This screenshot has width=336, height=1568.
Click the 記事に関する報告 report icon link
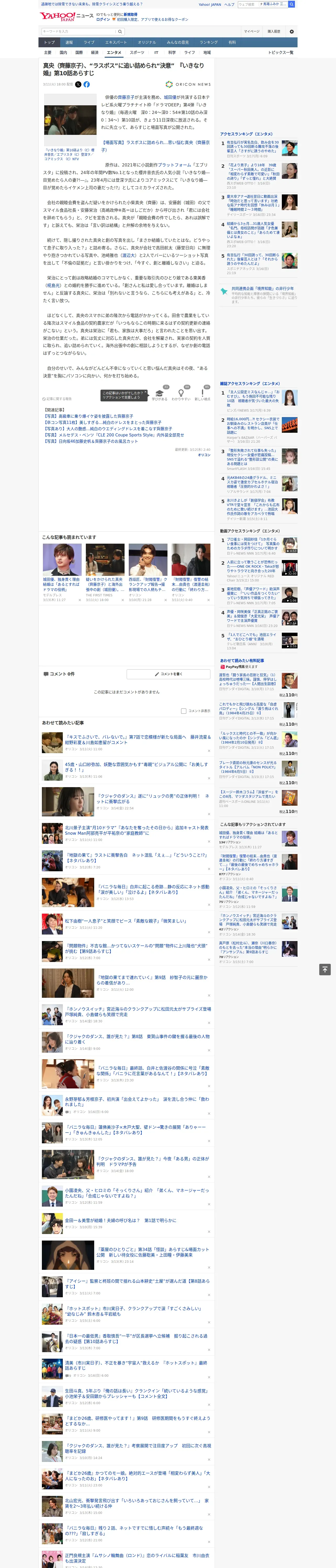coord(57,399)
